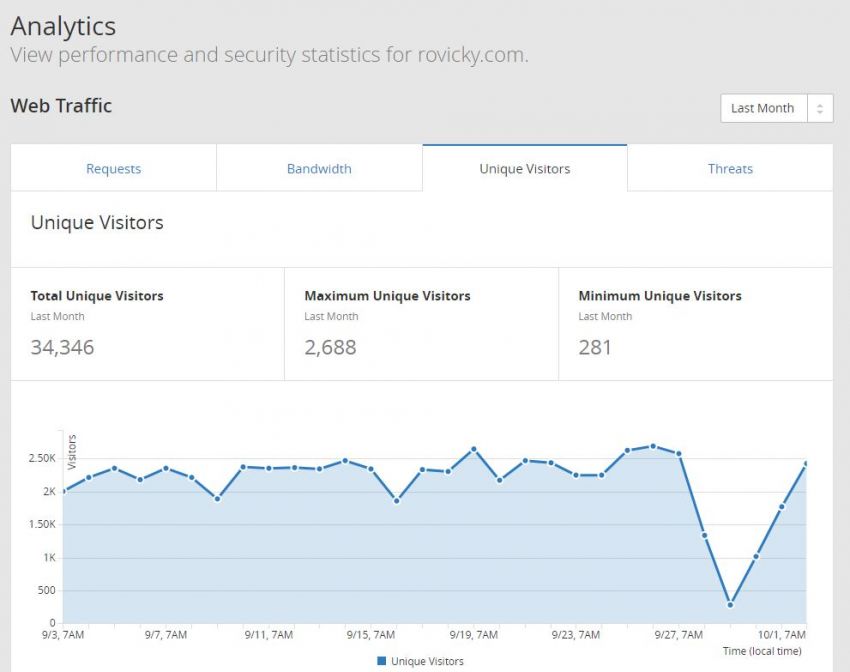Click the 9/11, 7AM x-axis label

point(268,634)
